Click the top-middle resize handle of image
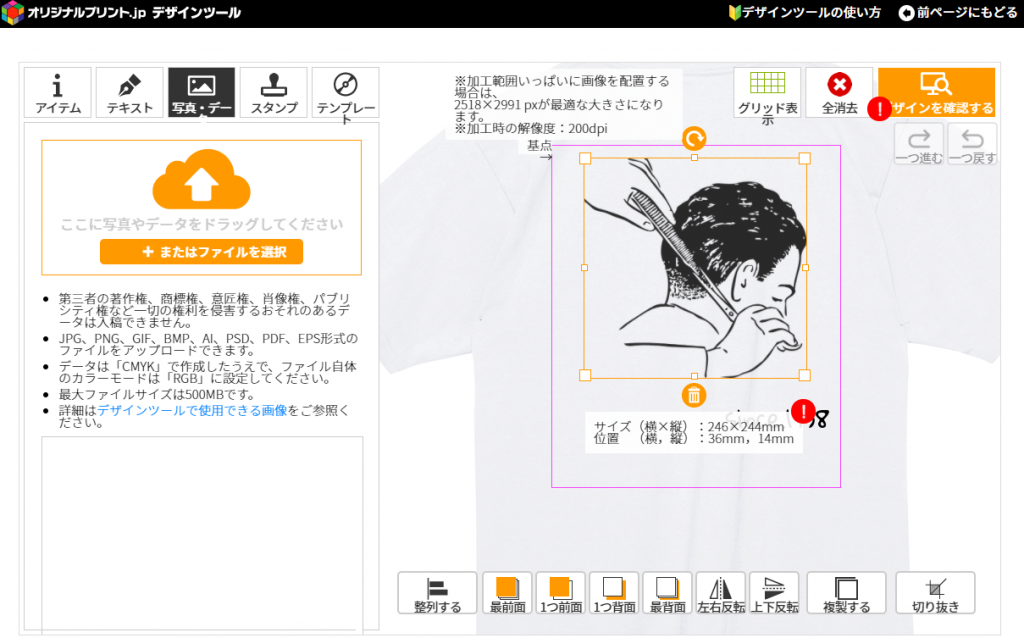Screen dimensions: 1024x638 [x=694, y=157]
